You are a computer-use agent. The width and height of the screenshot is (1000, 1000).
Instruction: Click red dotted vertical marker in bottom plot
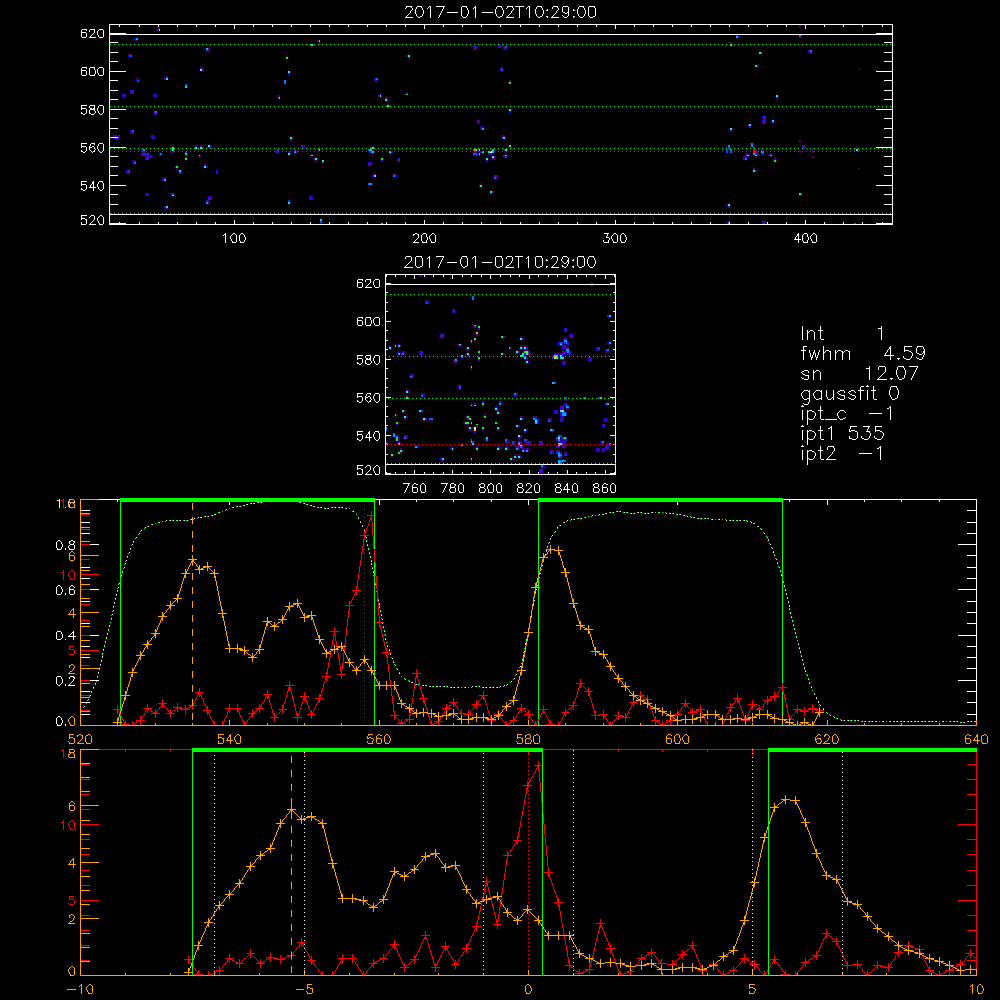pyautogui.click(x=528, y=864)
